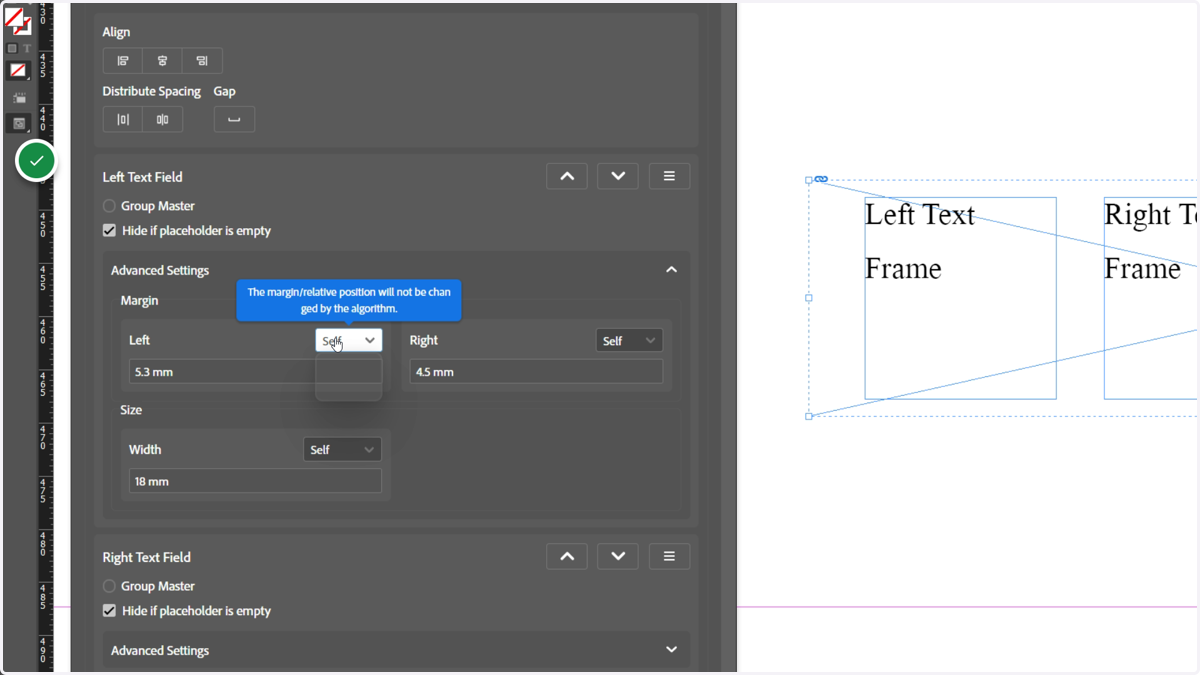Click the first Distribute Spacing icon
Screen dimensions: 1200x675
coord(123,120)
